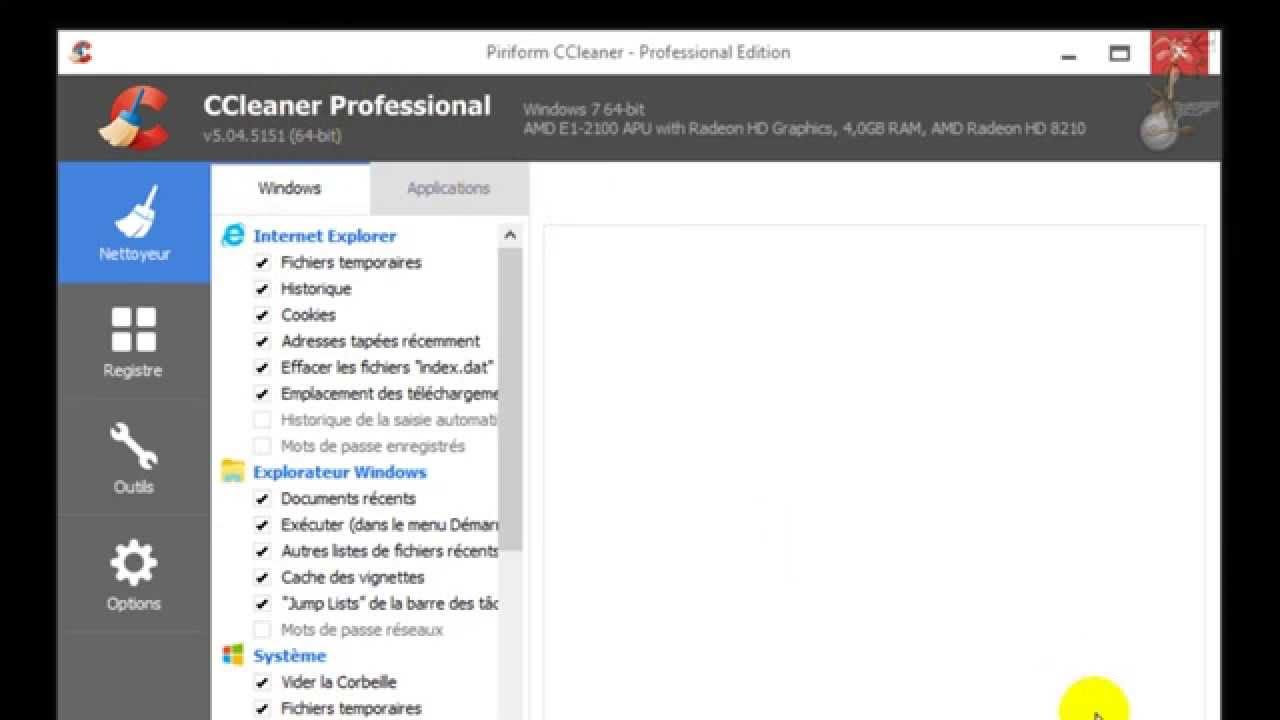Viewport: 1280px width, 720px height.
Task: Select the Explorateur Windows section heading
Action: pos(340,472)
